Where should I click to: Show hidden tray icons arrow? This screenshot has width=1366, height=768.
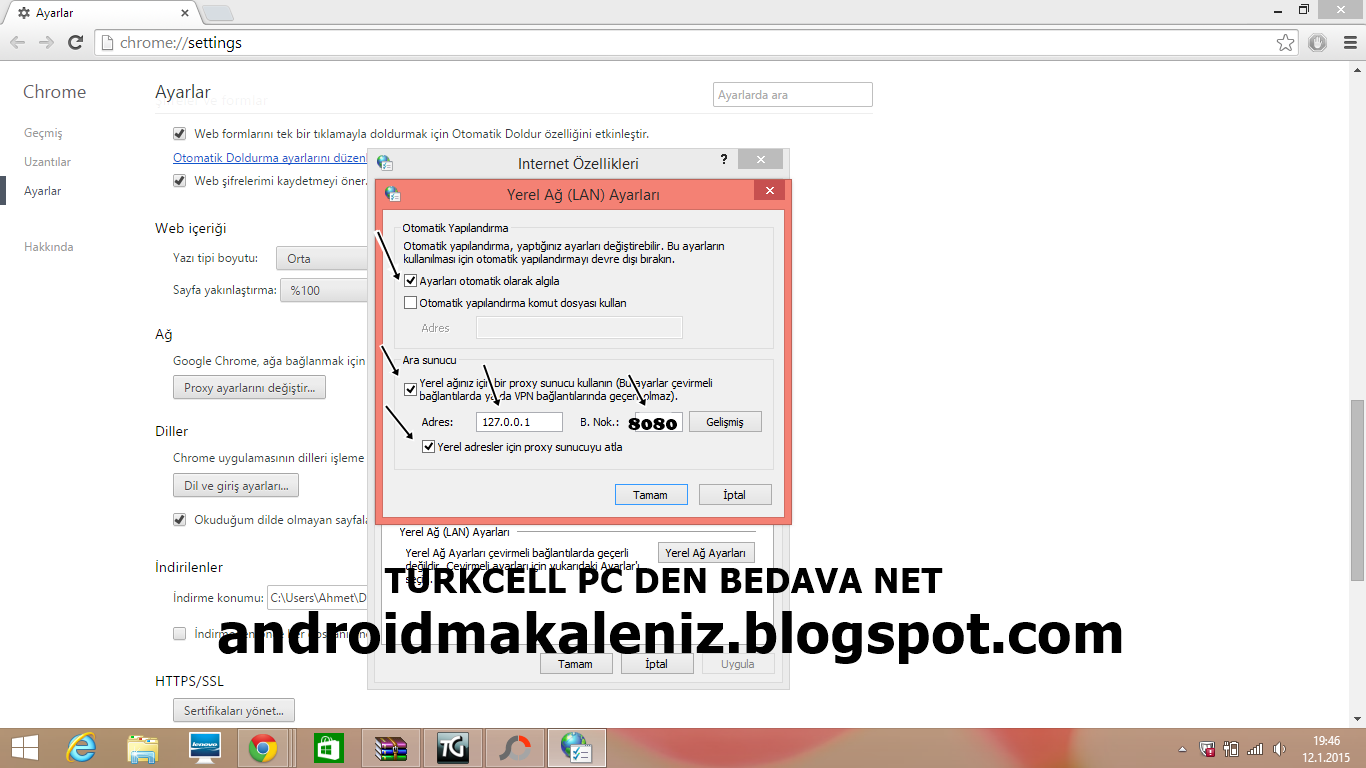1183,749
